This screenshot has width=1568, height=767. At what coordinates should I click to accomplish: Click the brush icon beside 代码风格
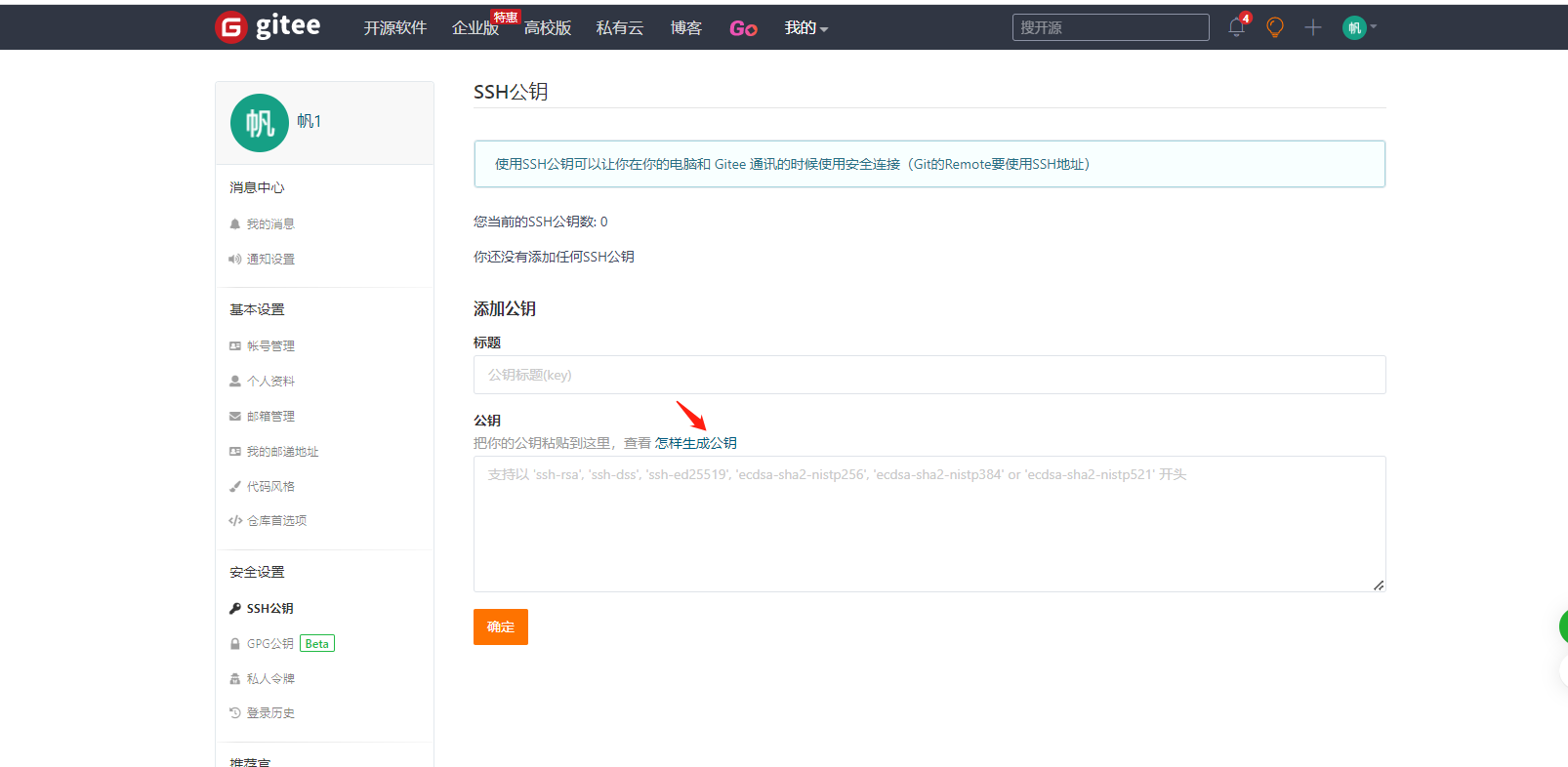pyautogui.click(x=235, y=487)
